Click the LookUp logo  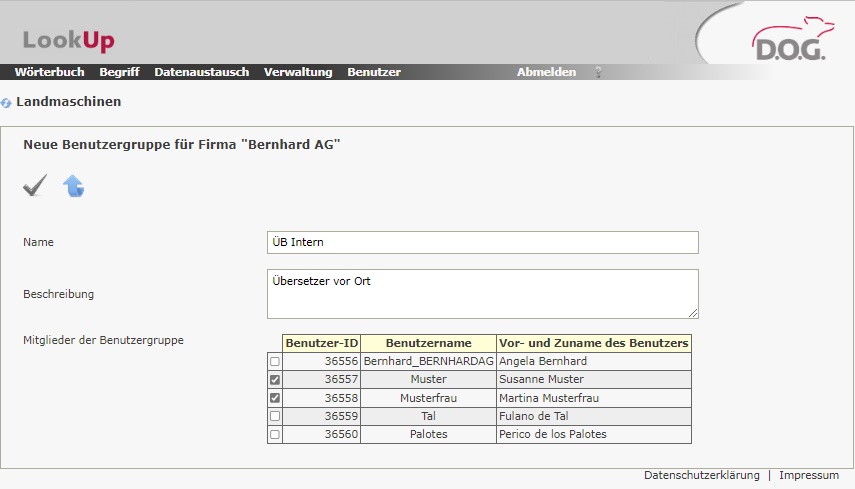click(69, 40)
